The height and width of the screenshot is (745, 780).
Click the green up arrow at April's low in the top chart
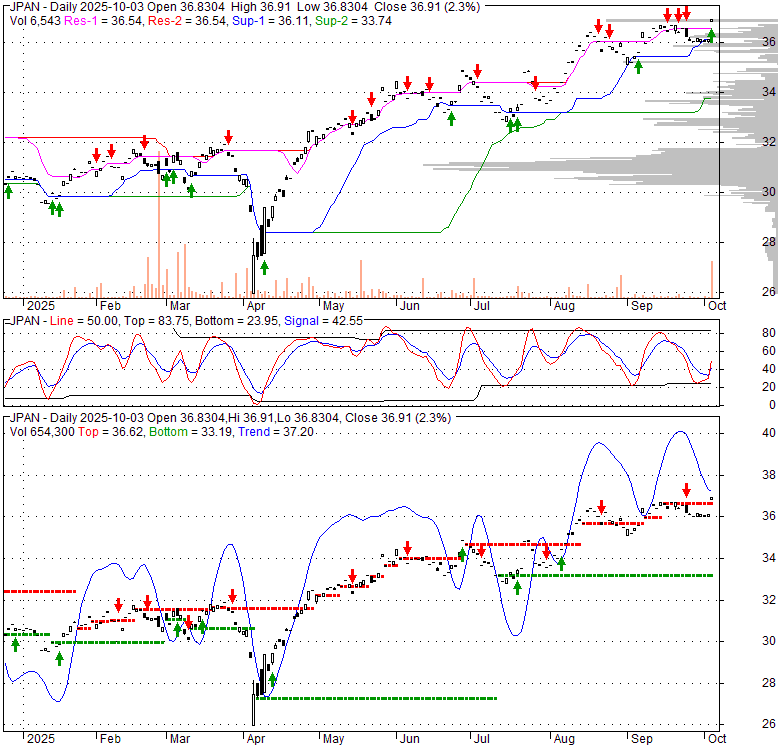coord(264,267)
